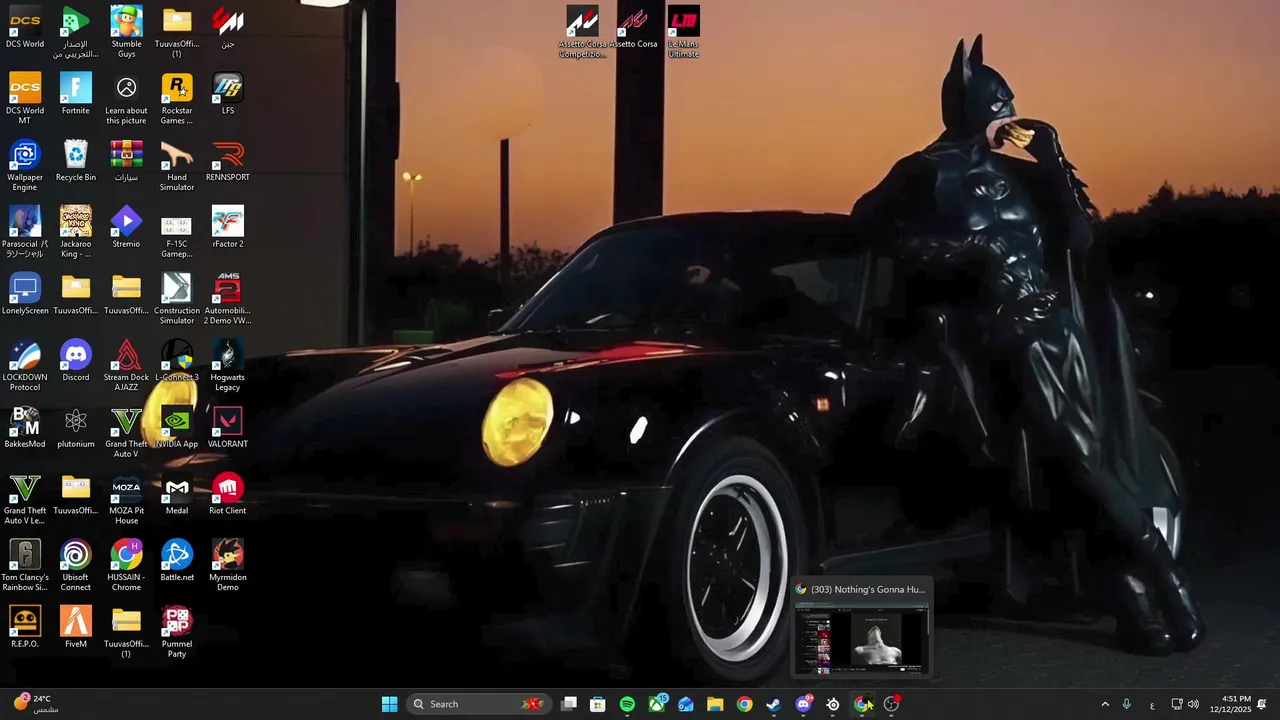Switch to Discord on the taskbar
Viewport: 1280px width, 720px height.
[803, 704]
